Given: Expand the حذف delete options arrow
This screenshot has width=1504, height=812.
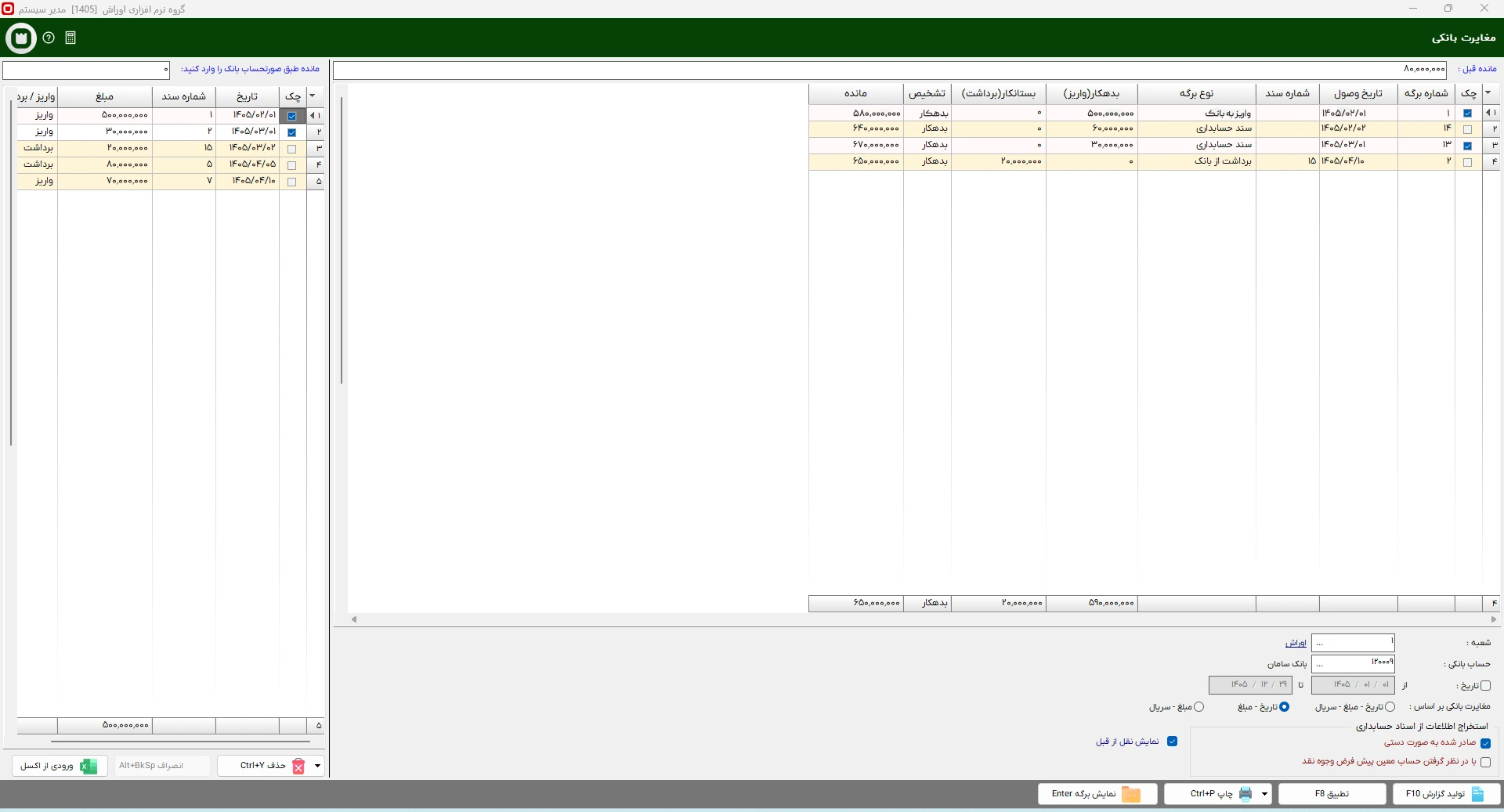Looking at the screenshot, I should coord(317,766).
